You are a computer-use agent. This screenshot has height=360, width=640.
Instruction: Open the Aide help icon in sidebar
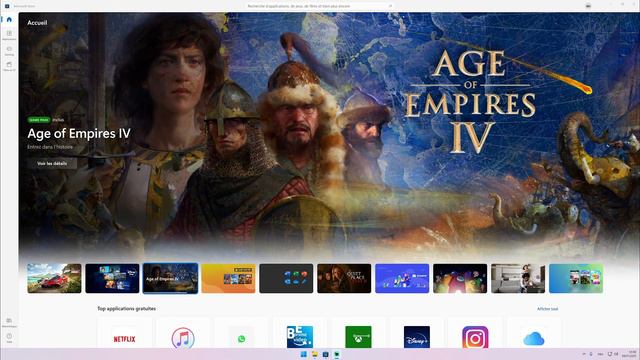click(x=9, y=338)
